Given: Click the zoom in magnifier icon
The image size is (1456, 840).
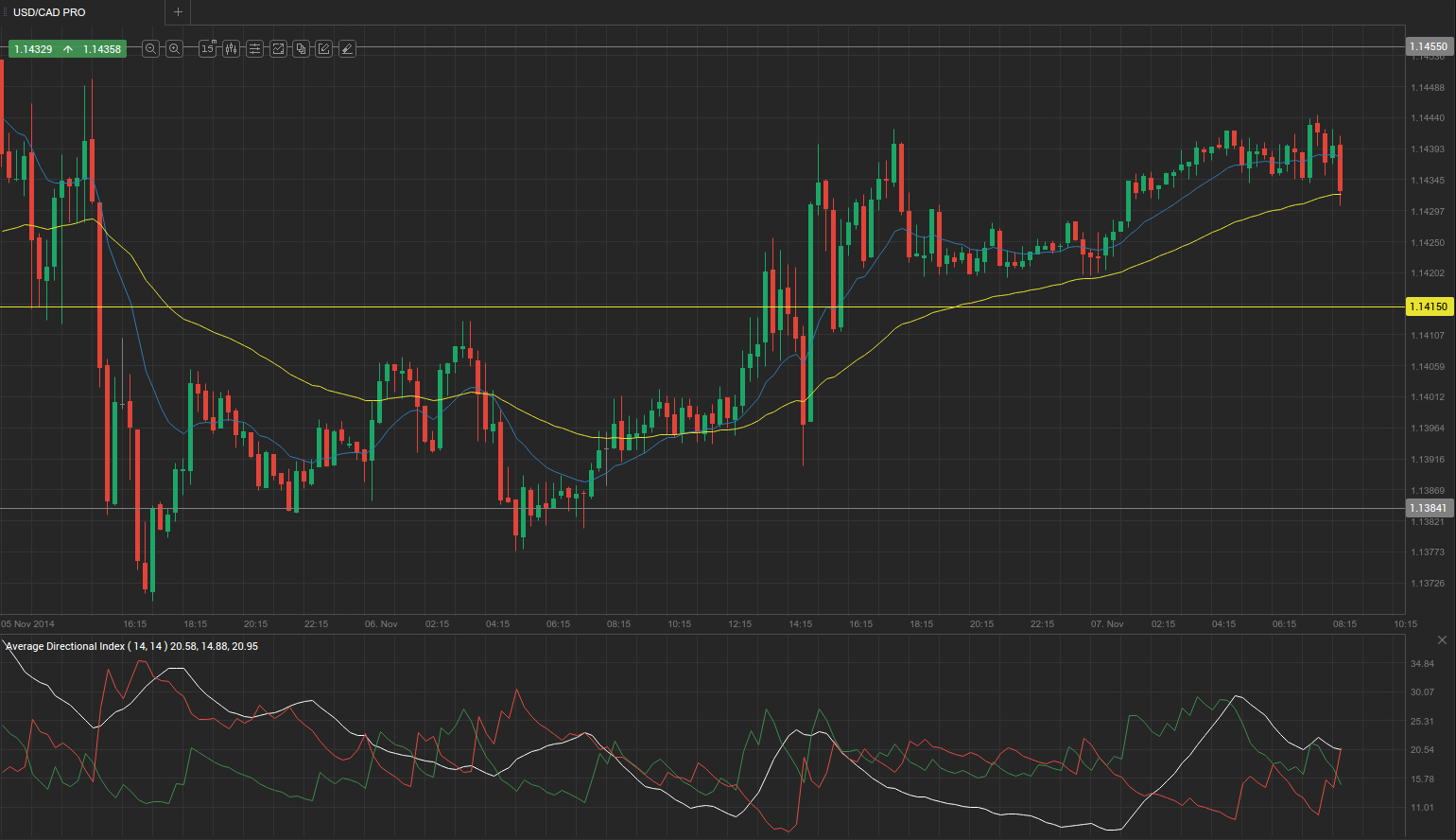Looking at the screenshot, I should [174, 48].
